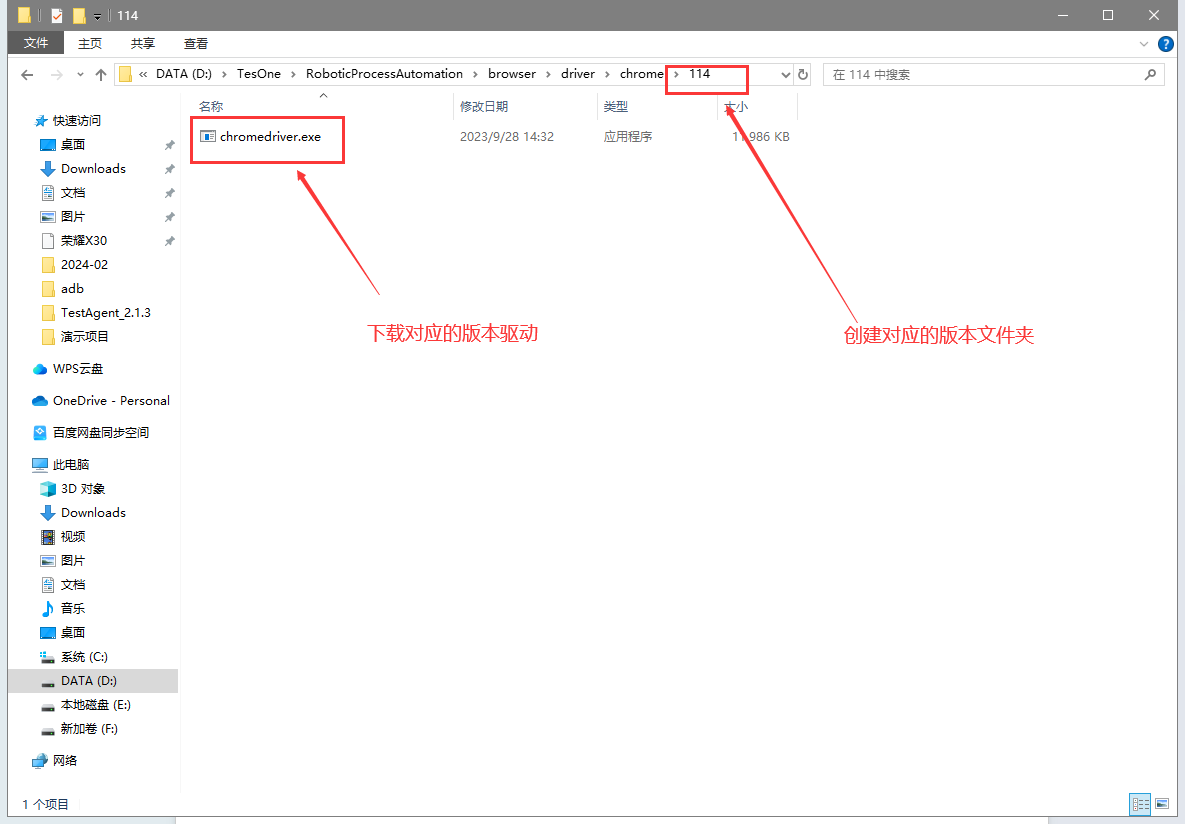Open pinned 桌面 under quick access

coord(73,144)
